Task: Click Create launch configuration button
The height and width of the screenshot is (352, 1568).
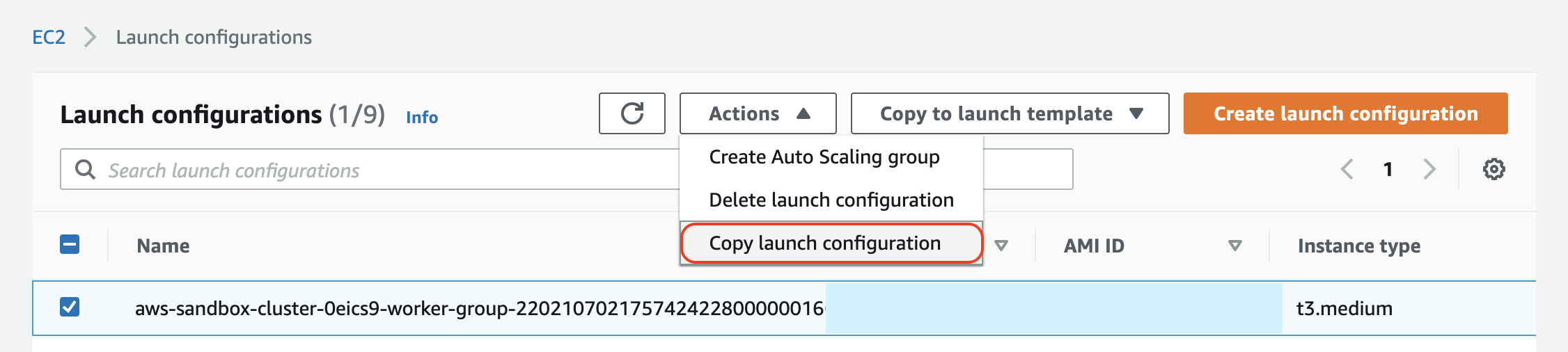Action: pos(1345,113)
